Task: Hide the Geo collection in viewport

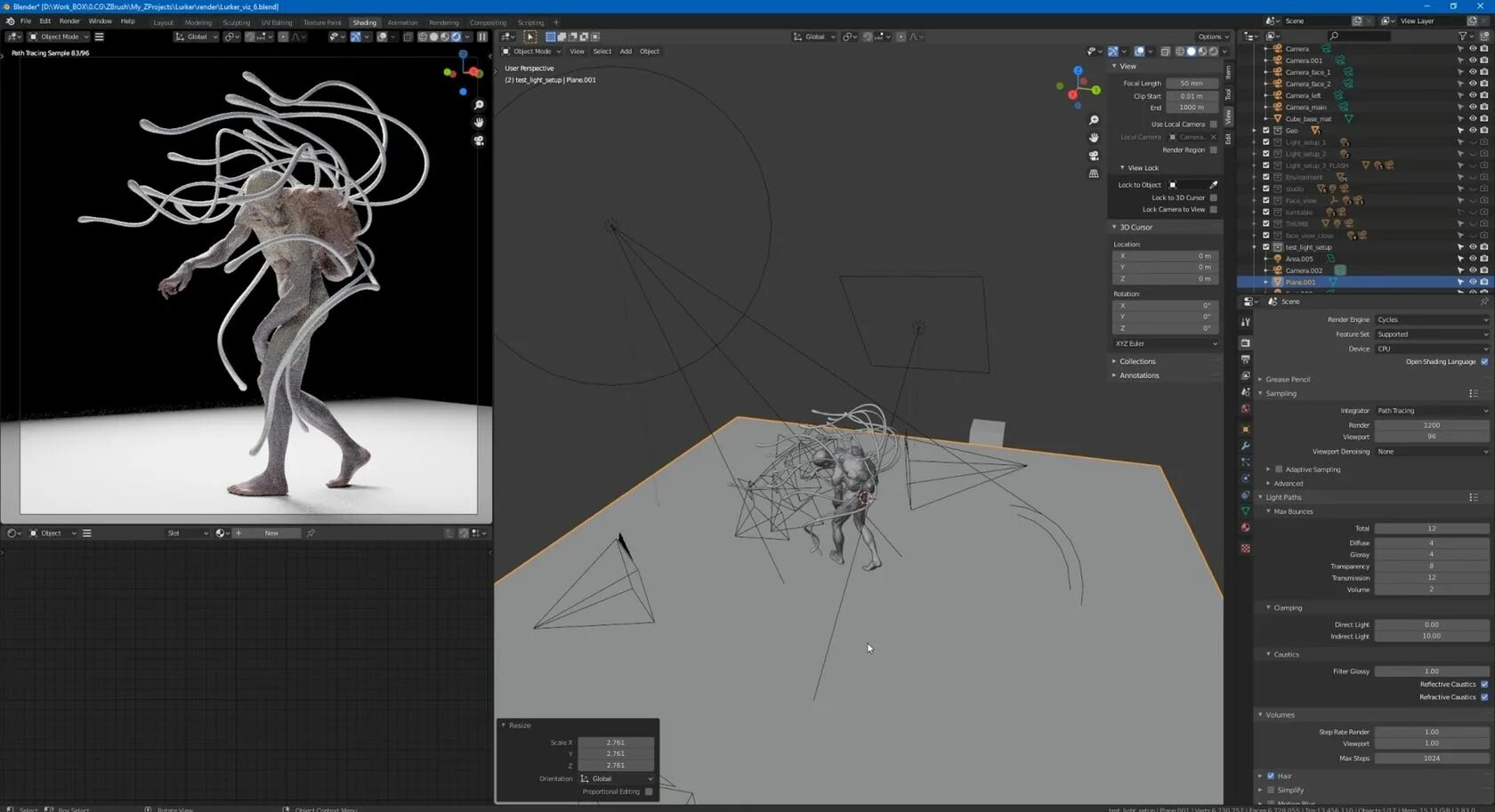Action: click(1473, 131)
